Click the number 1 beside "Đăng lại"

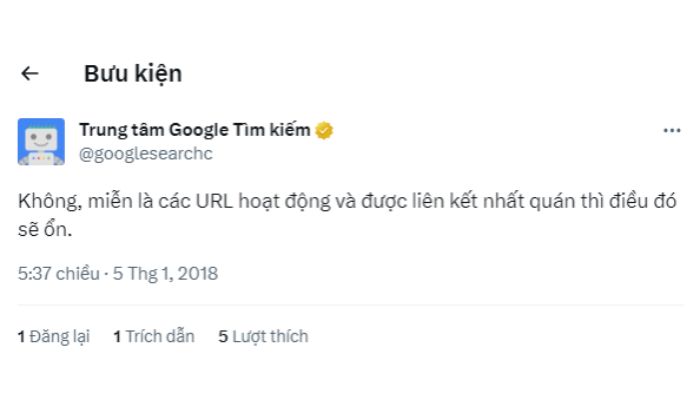click(x=21, y=336)
